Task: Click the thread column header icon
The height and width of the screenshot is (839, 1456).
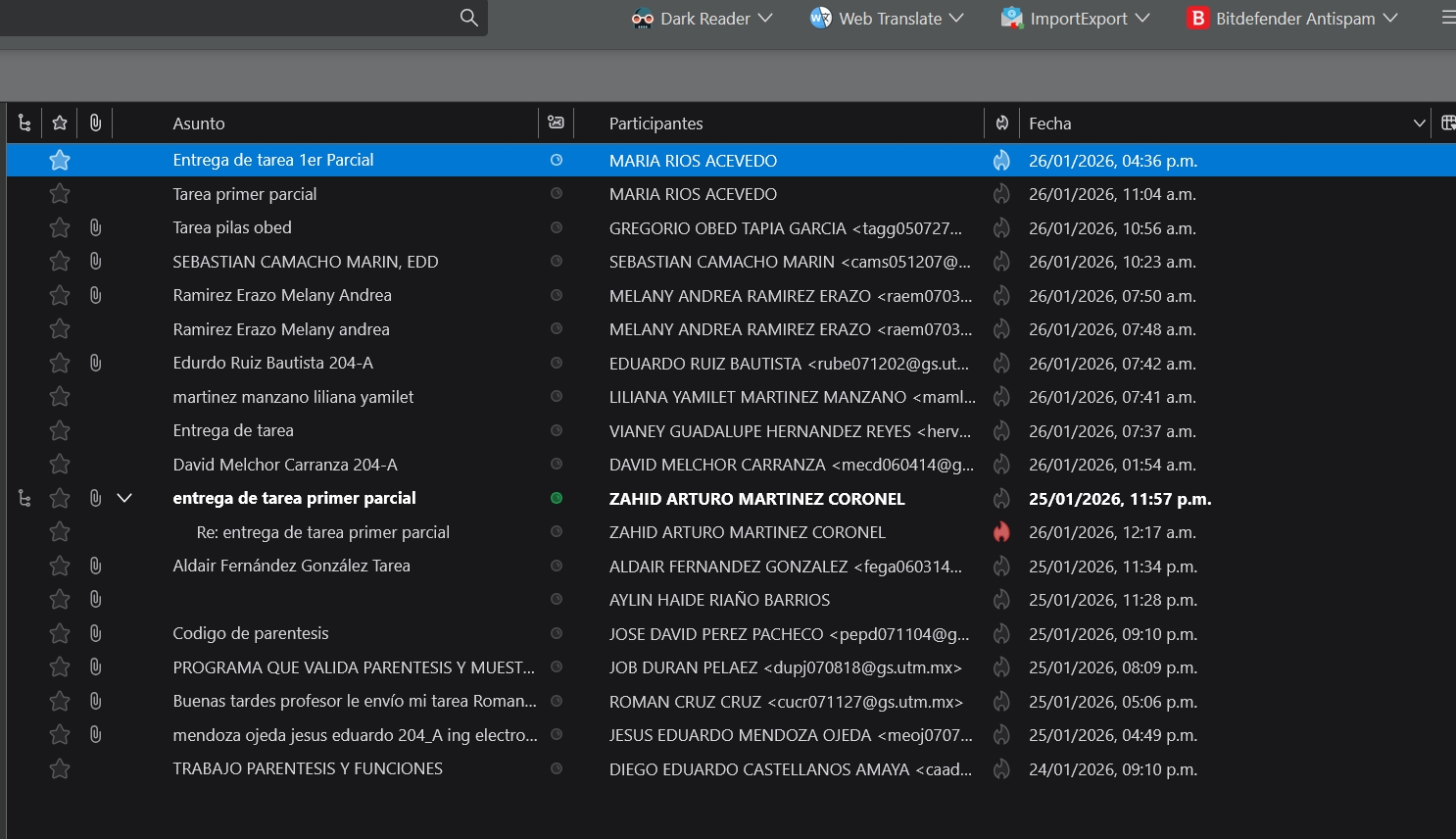Action: (24, 123)
